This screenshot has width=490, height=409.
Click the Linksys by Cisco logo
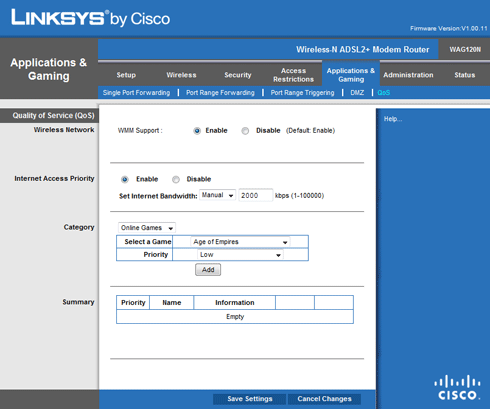90,18
